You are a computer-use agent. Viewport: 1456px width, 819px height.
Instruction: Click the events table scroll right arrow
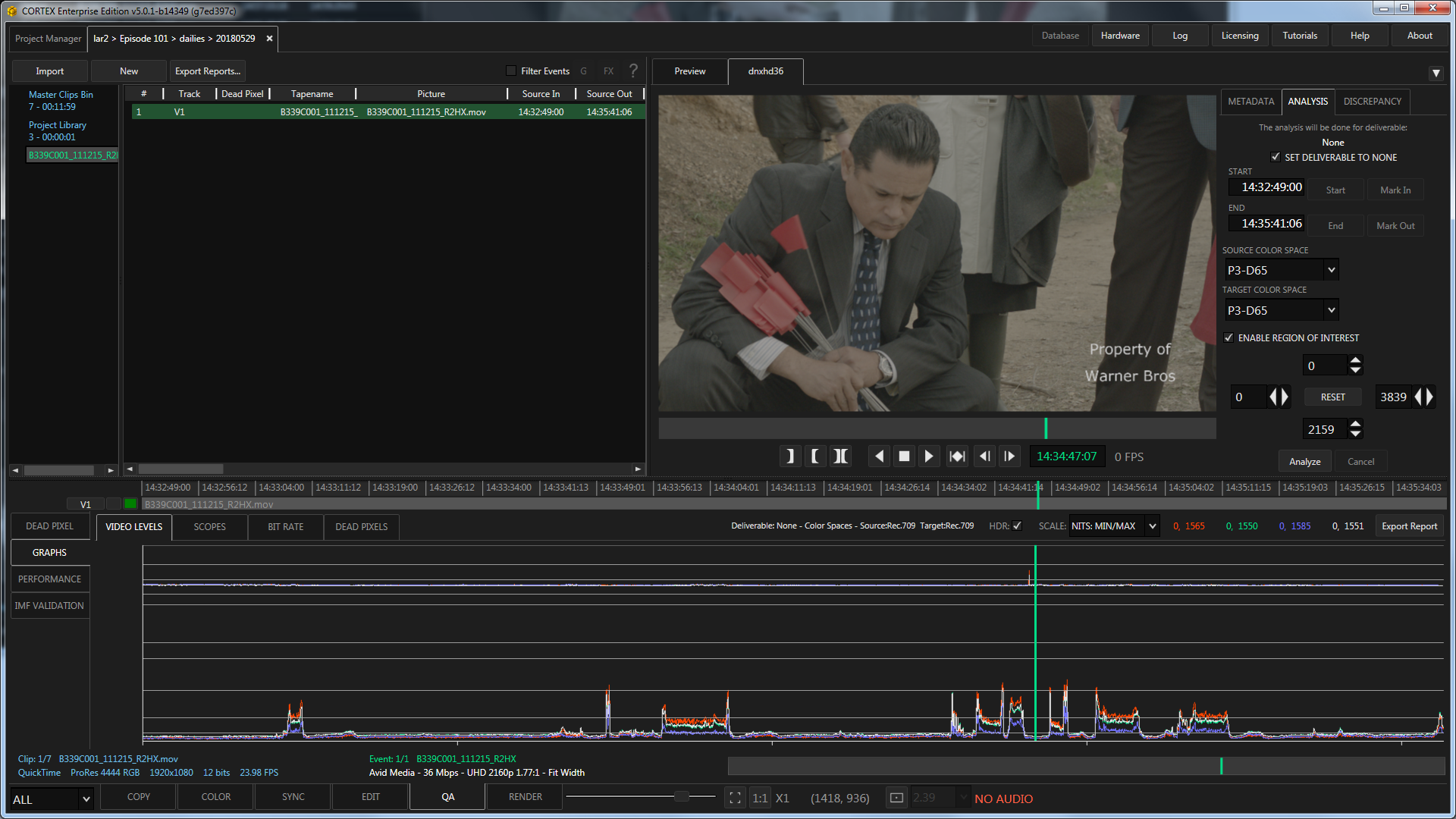click(x=638, y=469)
